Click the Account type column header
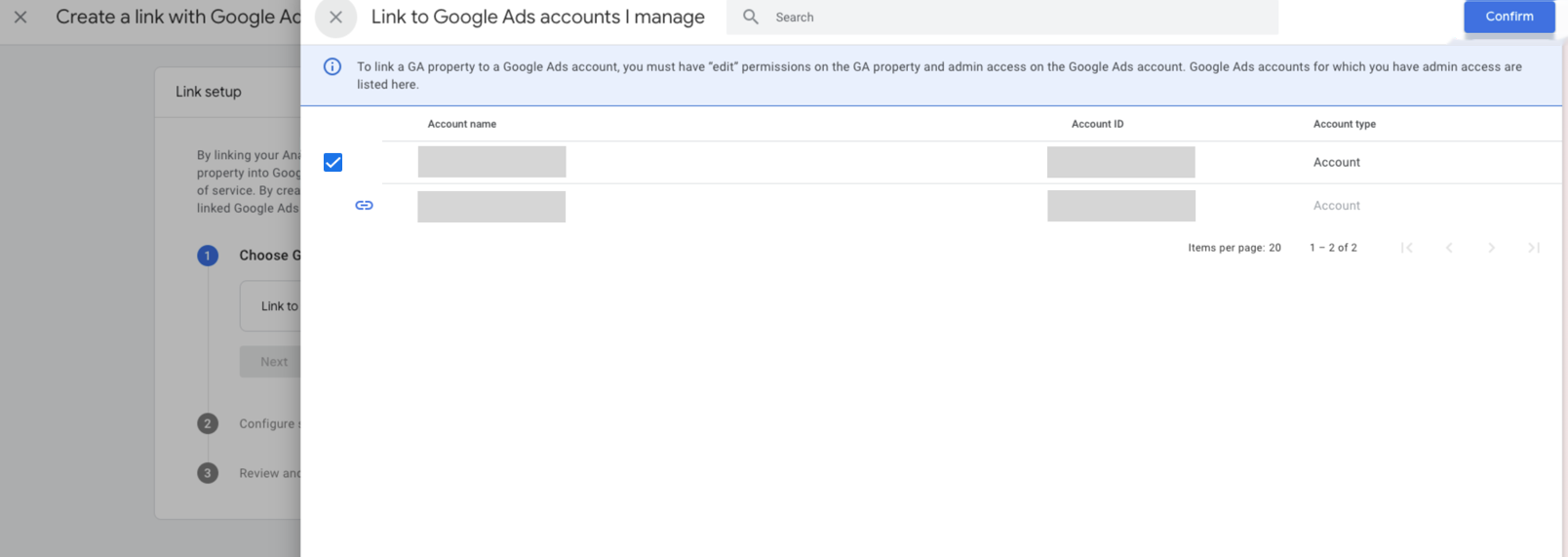This screenshot has height=557, width=1568. tap(1344, 124)
